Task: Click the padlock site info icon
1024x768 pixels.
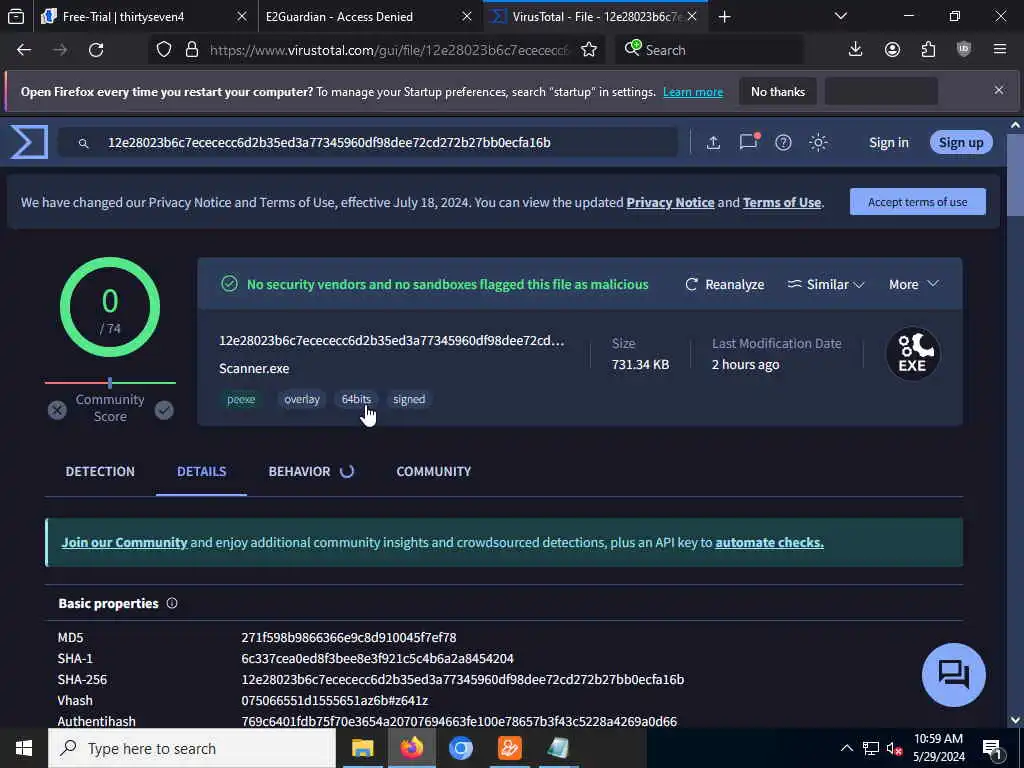Action: (191, 50)
